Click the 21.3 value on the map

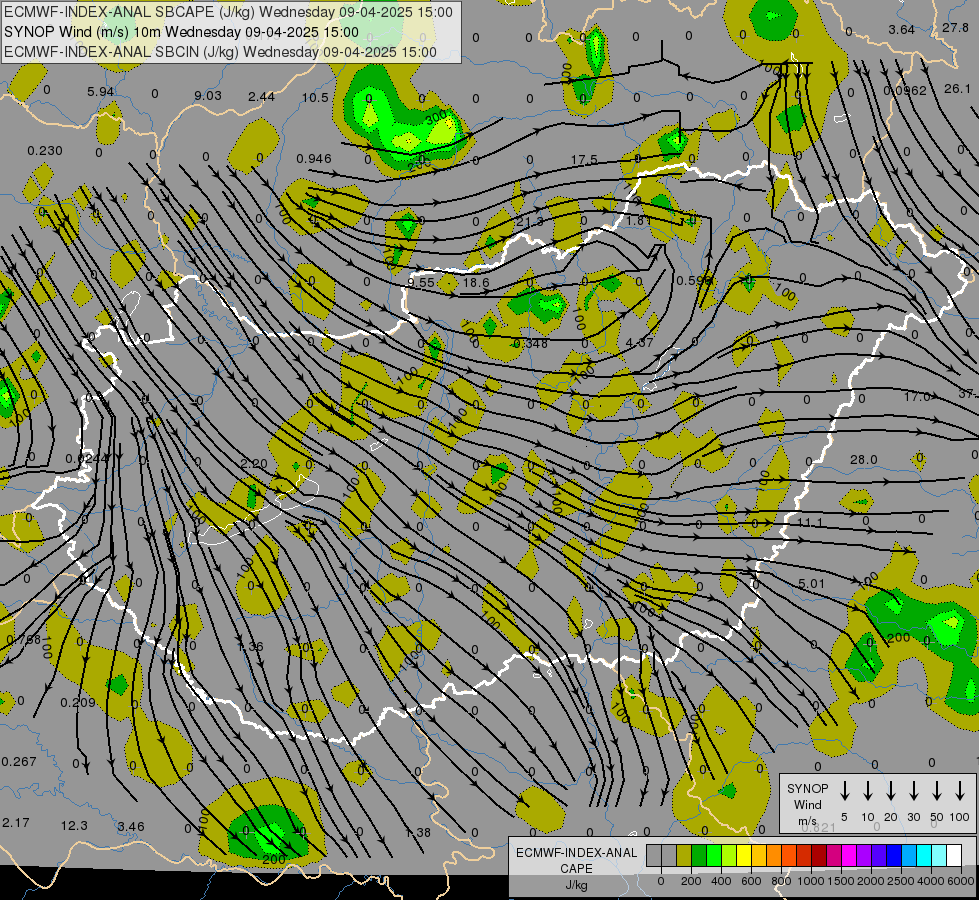pyautogui.click(x=529, y=221)
